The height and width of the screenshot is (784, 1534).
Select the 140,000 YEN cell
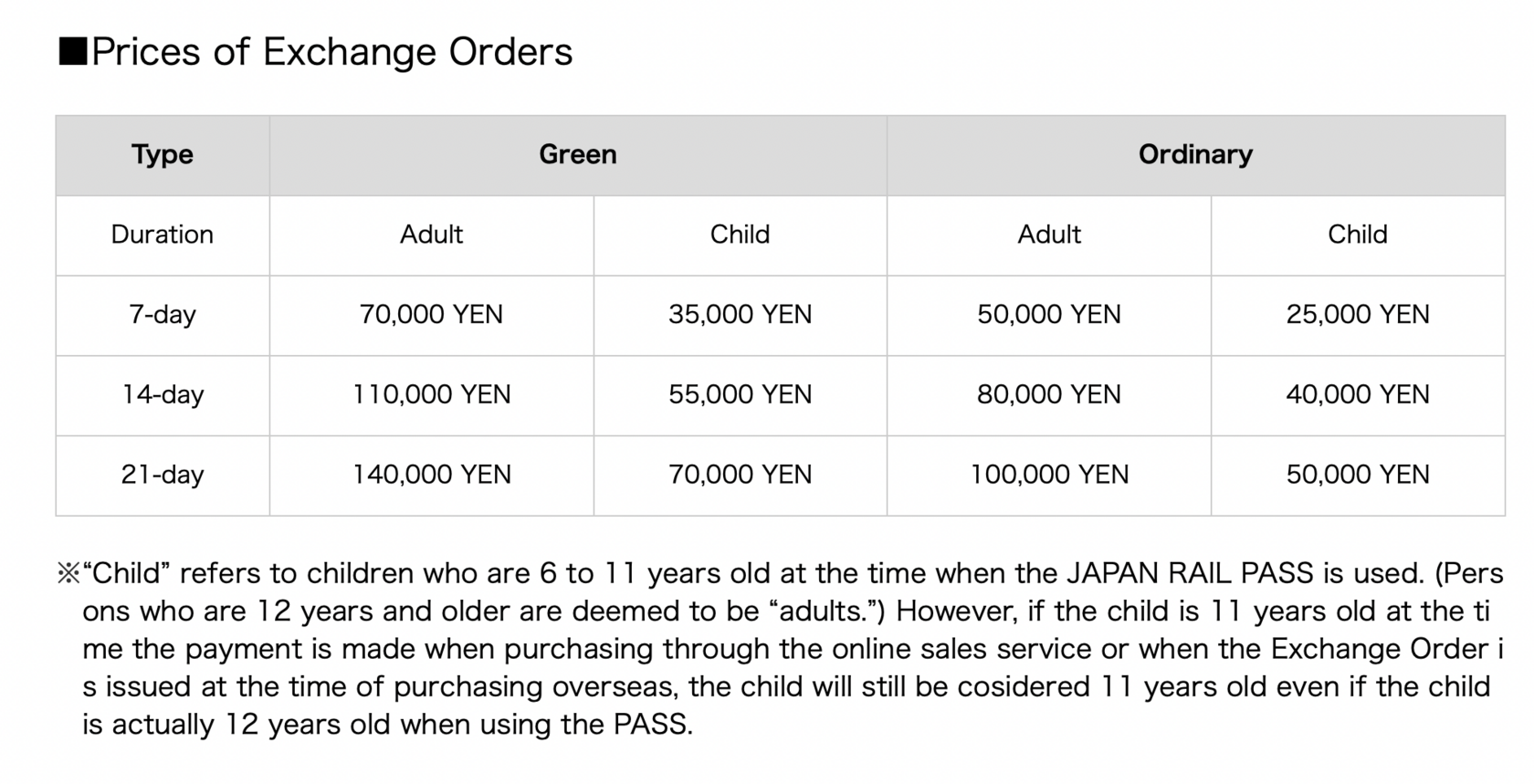432,476
